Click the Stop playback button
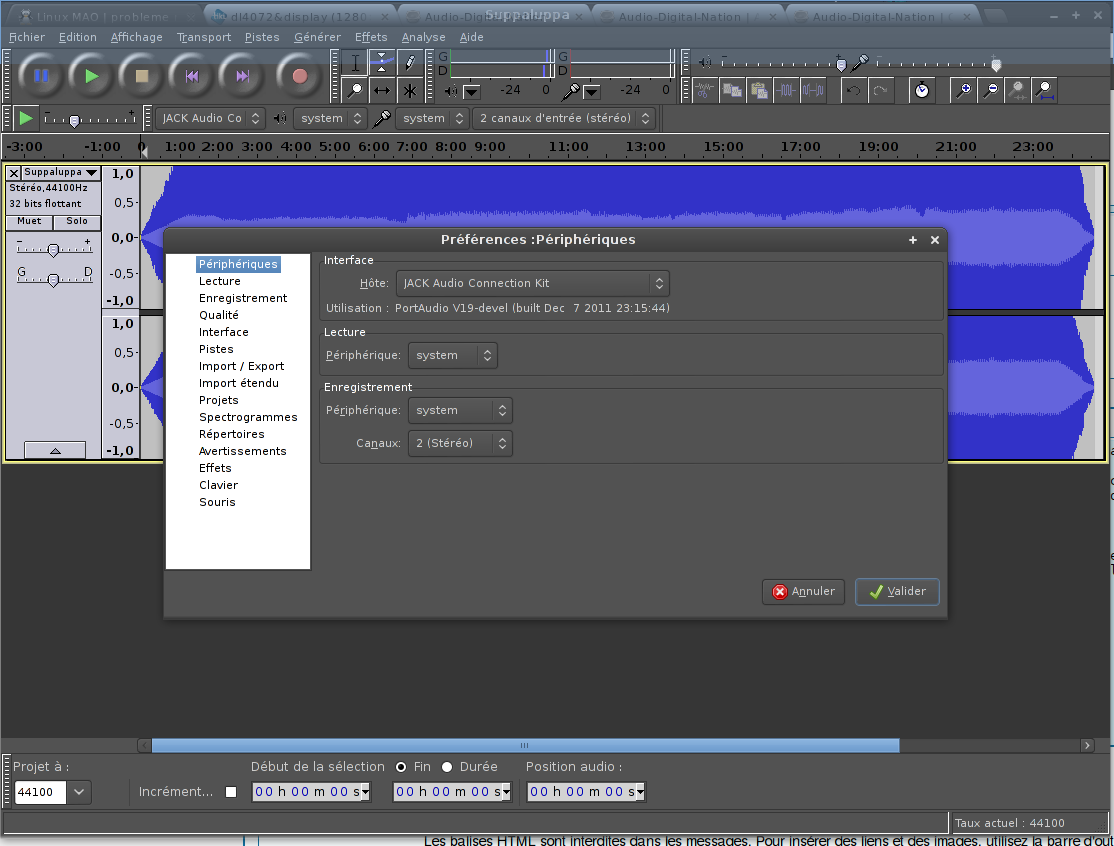 [142, 75]
